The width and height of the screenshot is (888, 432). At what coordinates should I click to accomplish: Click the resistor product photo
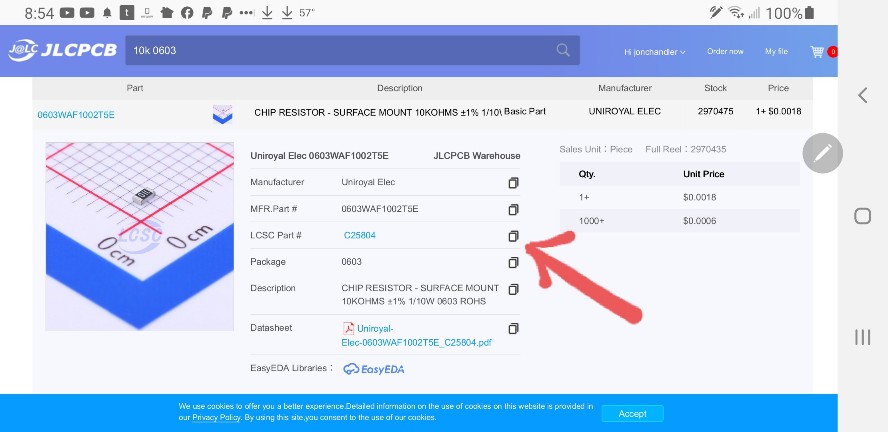pos(139,236)
